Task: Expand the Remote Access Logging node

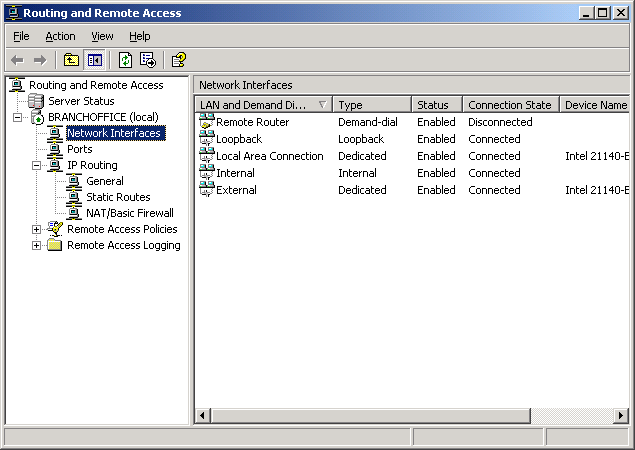Action: [x=36, y=245]
